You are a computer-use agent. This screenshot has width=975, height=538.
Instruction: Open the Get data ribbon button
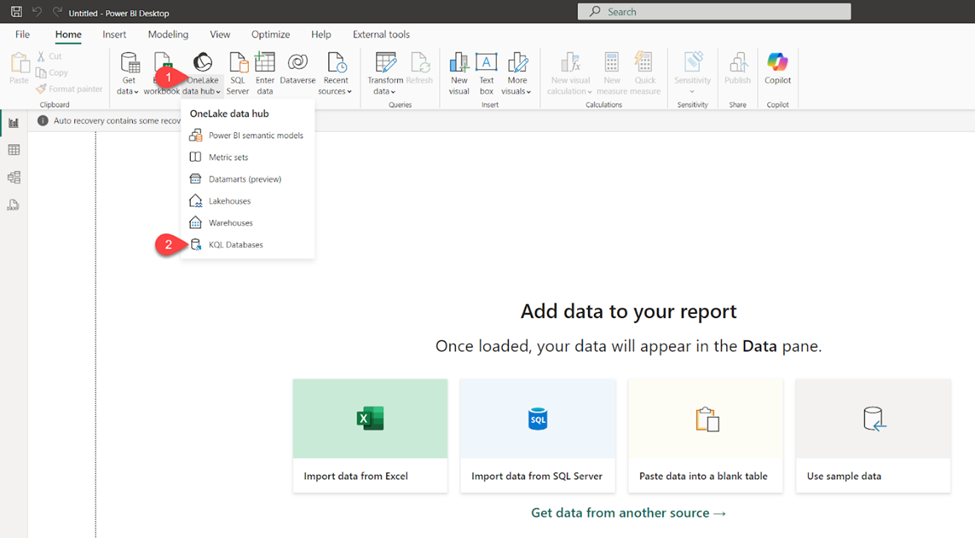tap(129, 73)
